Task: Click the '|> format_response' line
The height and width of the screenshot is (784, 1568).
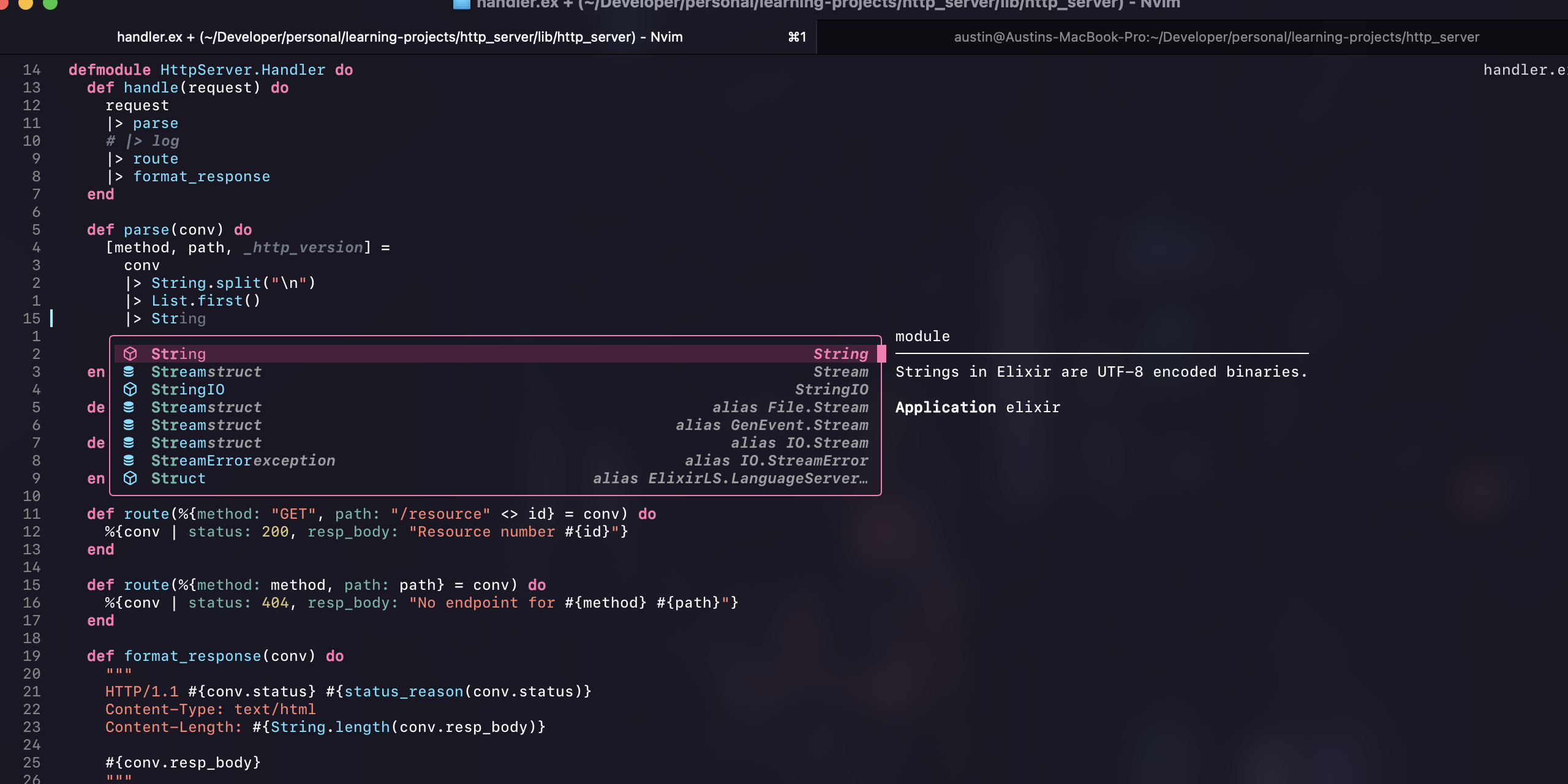Action: [188, 176]
